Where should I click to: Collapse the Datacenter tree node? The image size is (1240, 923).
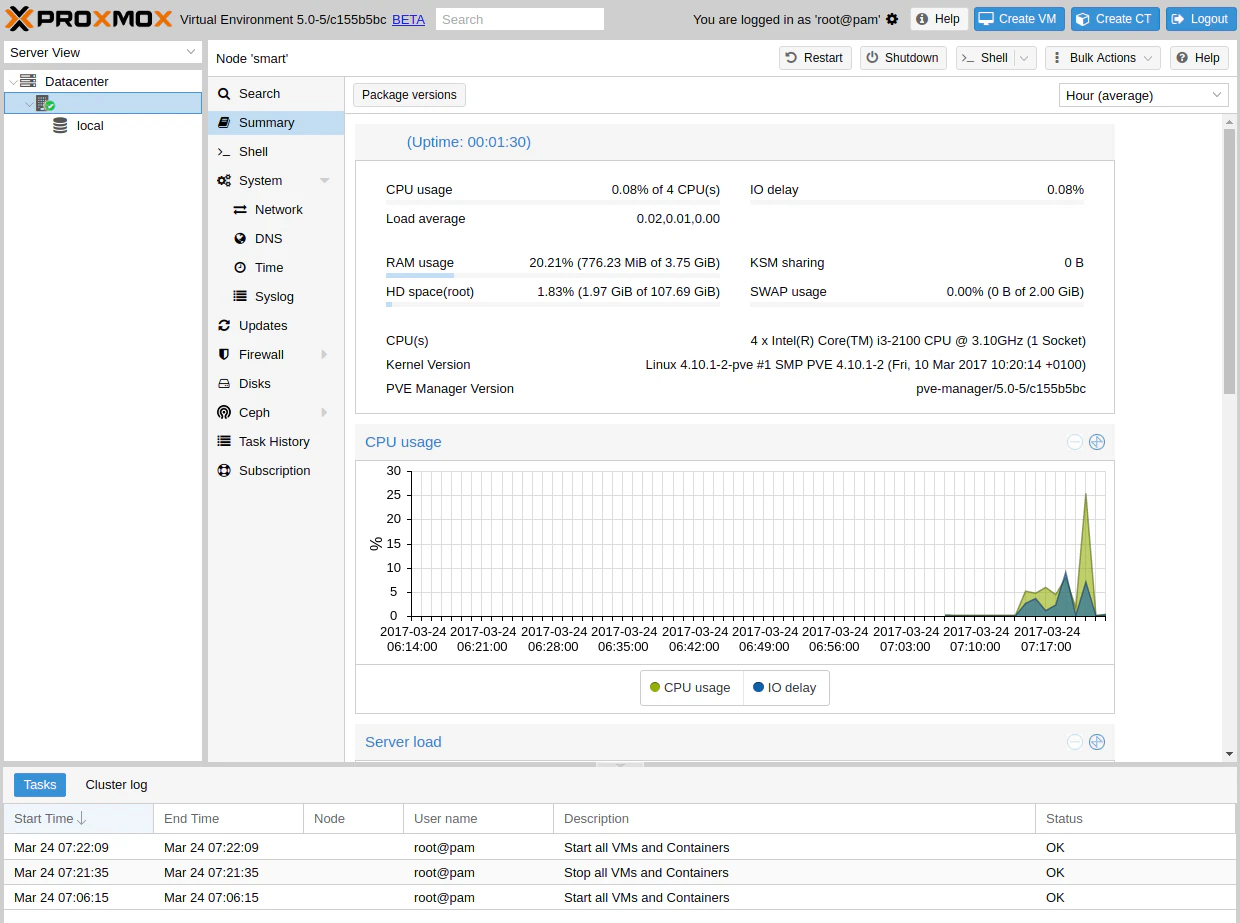(x=12, y=82)
